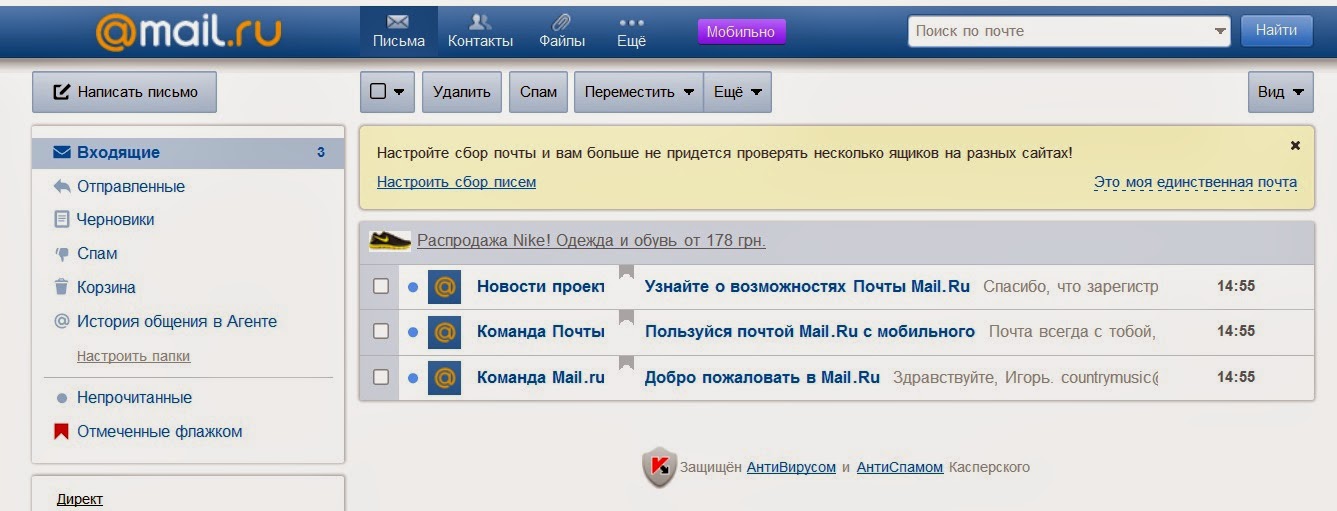Show messages Отмеченные флажком

click(x=159, y=432)
